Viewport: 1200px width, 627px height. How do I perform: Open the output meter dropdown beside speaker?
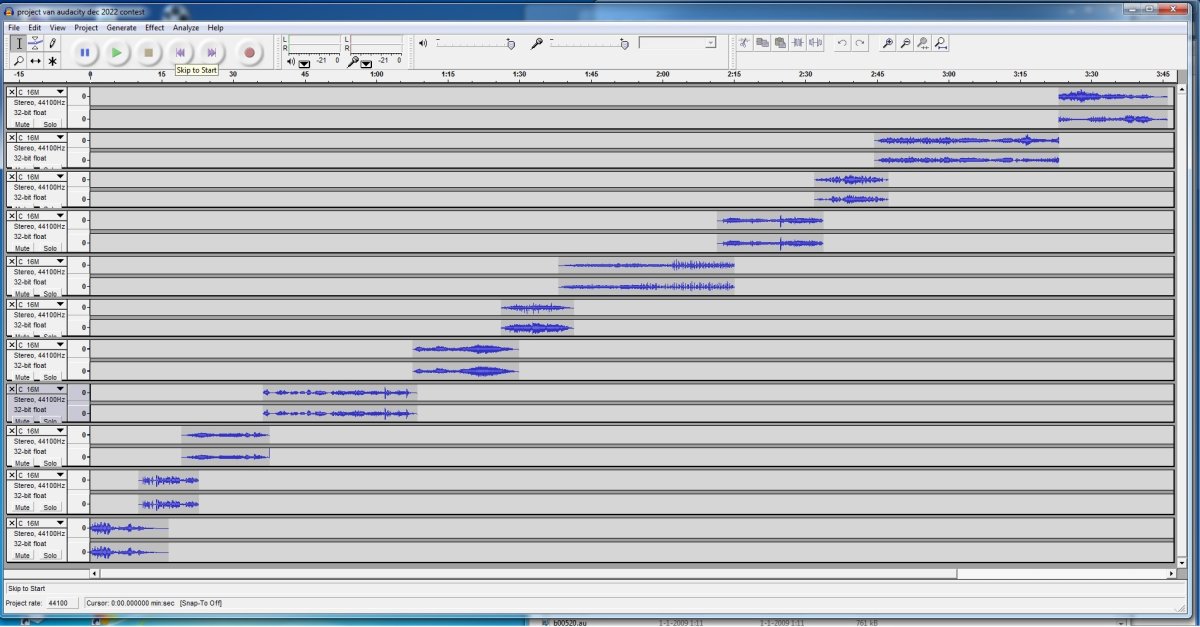coord(304,62)
